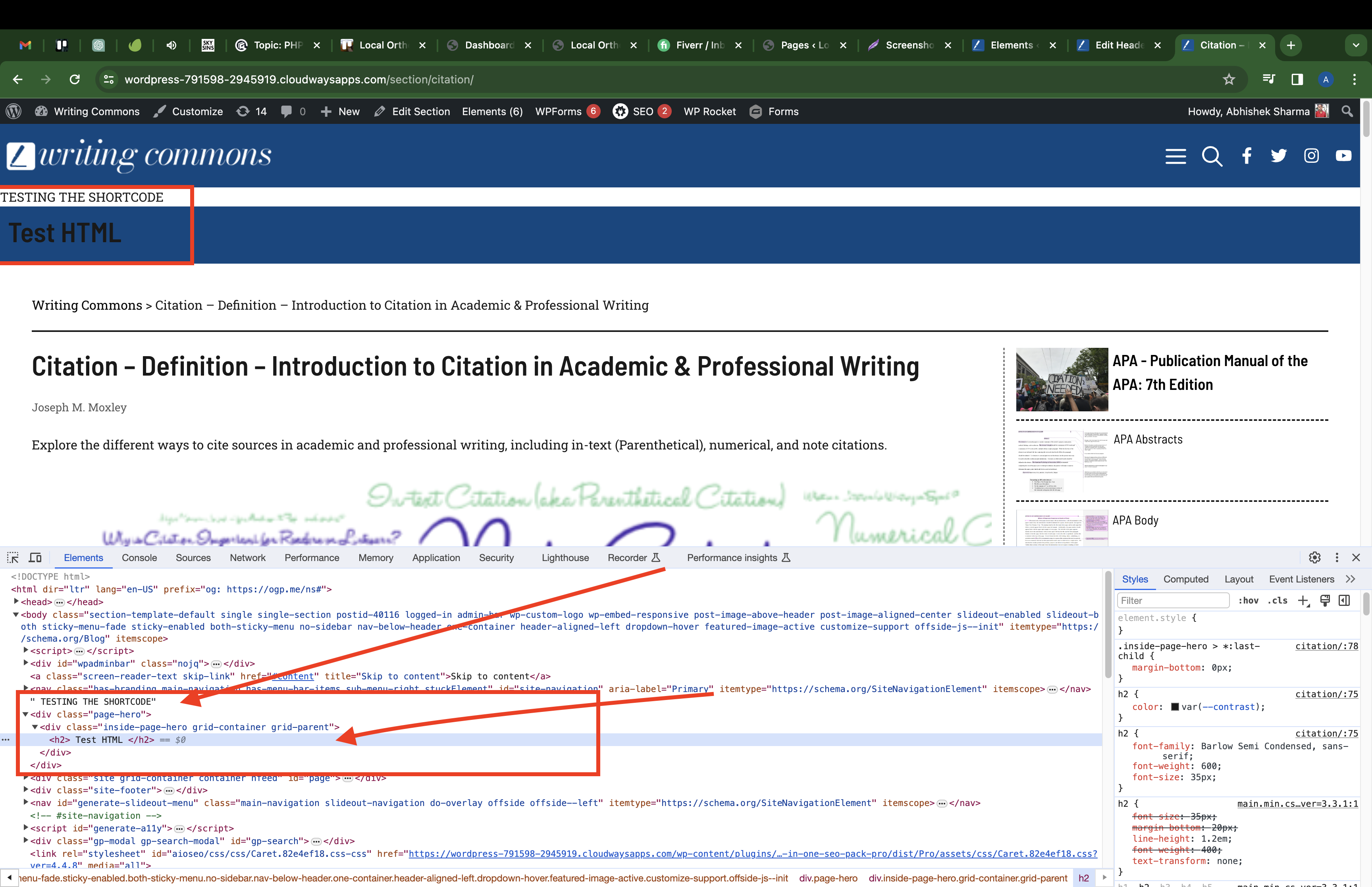The width and height of the screenshot is (1372, 887).
Task: Open DevTools more options menu
Action: click(x=1336, y=557)
